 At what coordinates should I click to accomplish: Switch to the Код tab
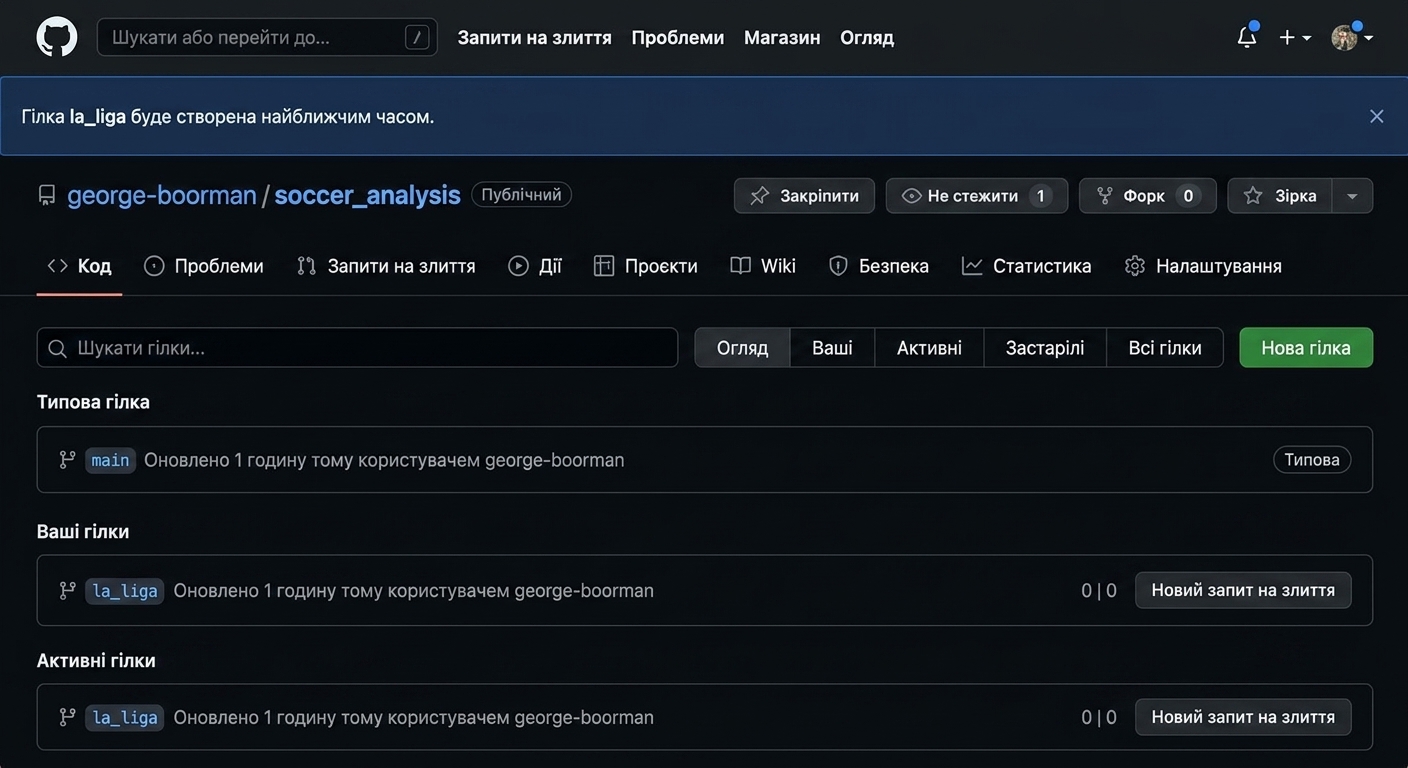coord(79,266)
